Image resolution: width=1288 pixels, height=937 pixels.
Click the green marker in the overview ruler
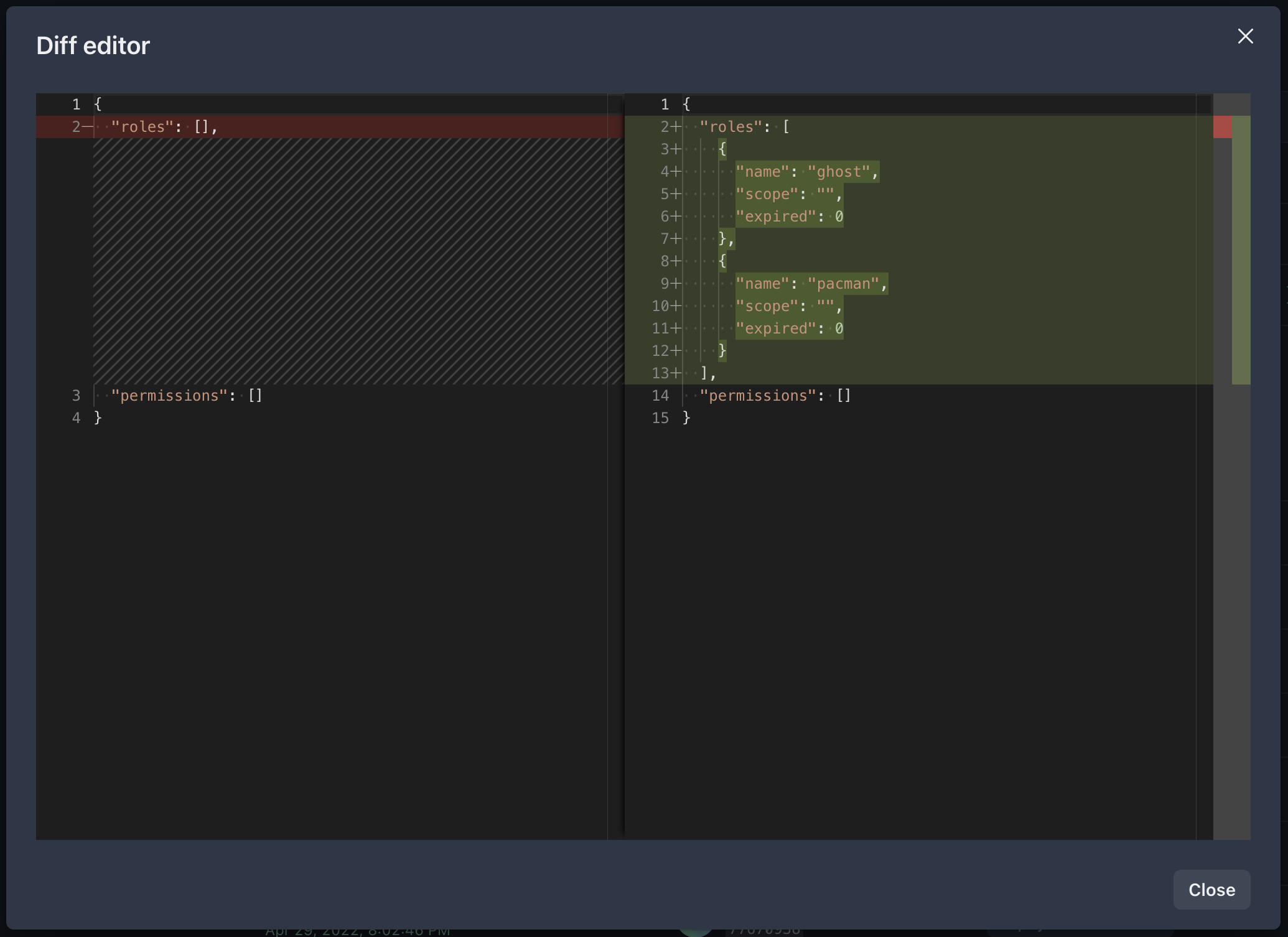tap(1241, 250)
